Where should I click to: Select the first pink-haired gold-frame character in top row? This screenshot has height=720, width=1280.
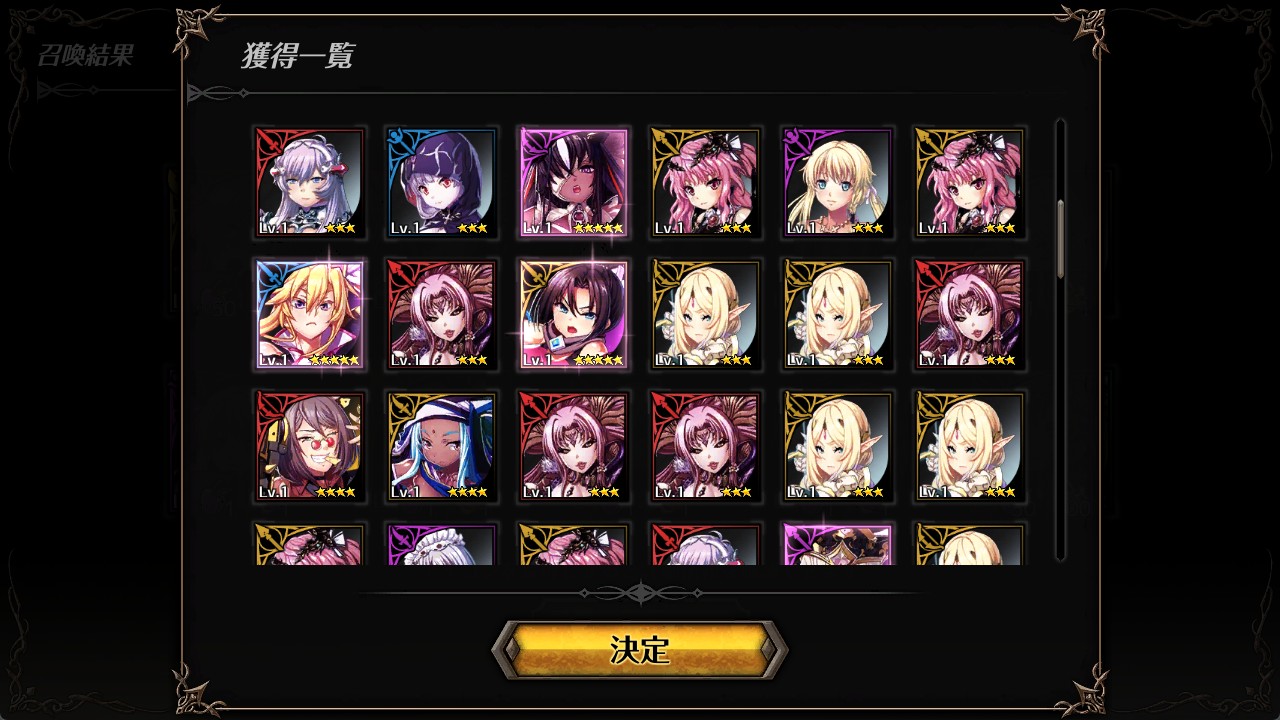point(706,182)
